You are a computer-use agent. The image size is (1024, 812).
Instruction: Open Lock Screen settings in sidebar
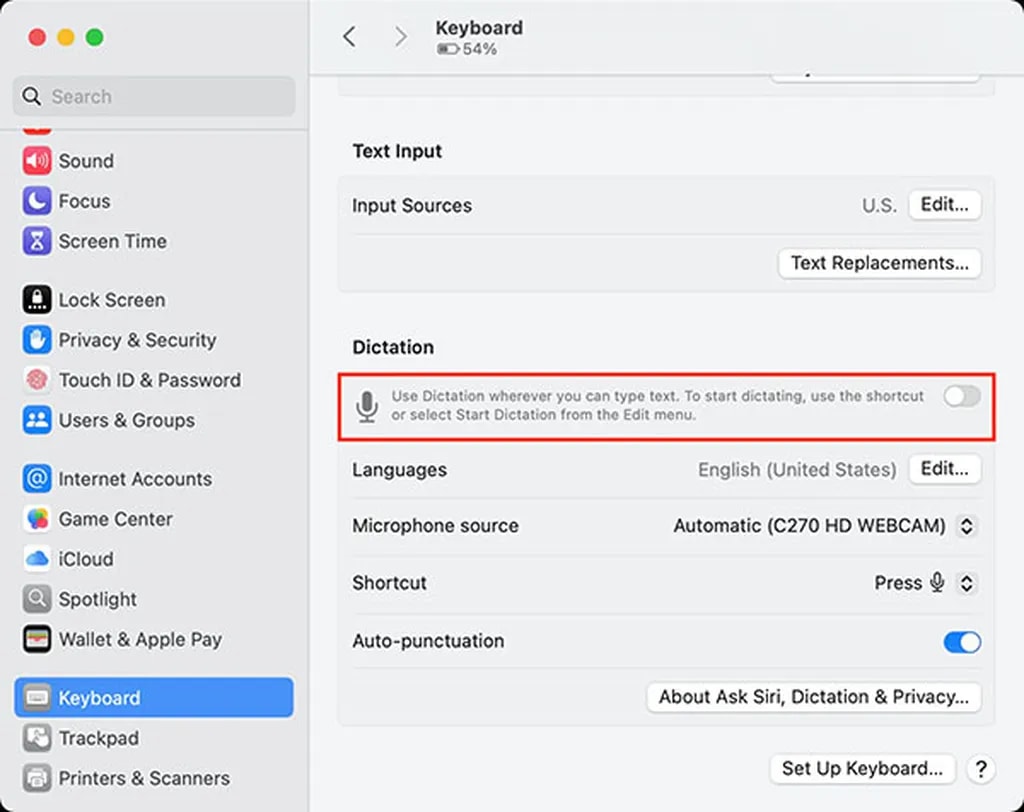click(x=111, y=300)
